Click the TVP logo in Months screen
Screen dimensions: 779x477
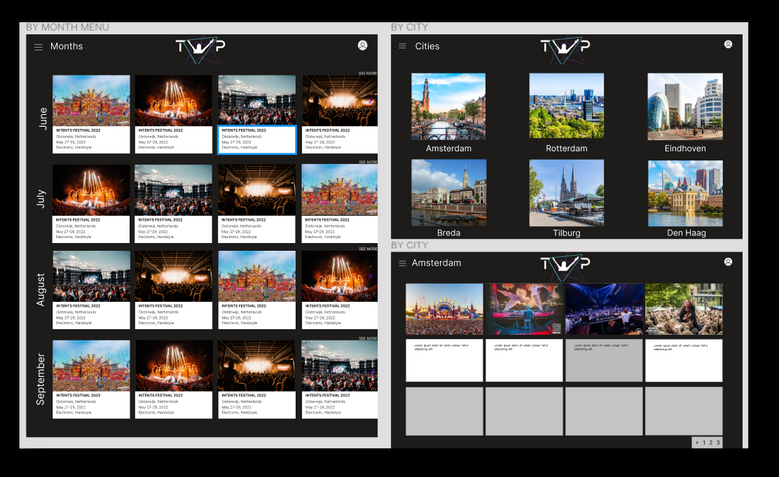(x=201, y=49)
